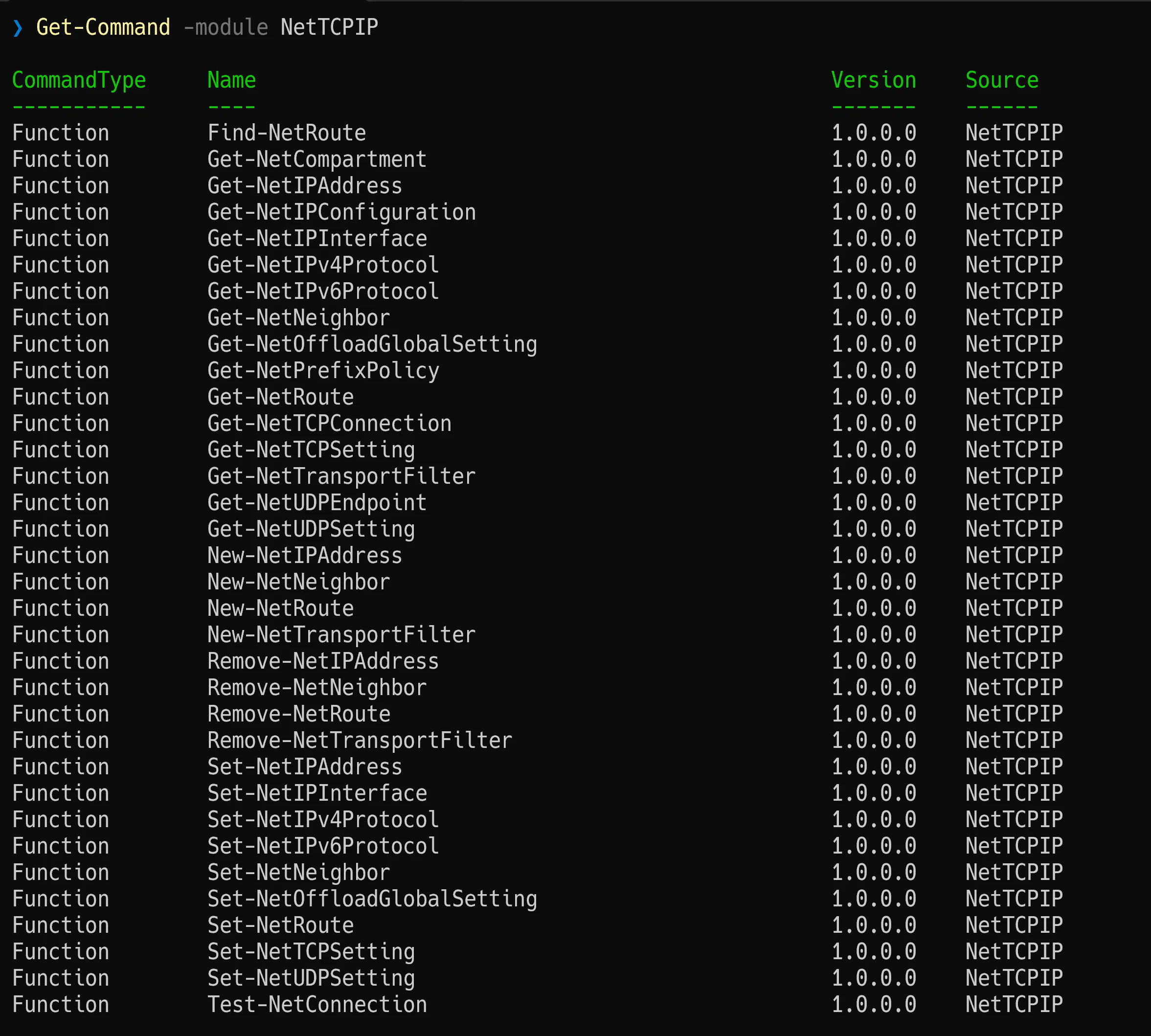
Task: Click the typed Get-Command text in the prompt
Action: 103,27
